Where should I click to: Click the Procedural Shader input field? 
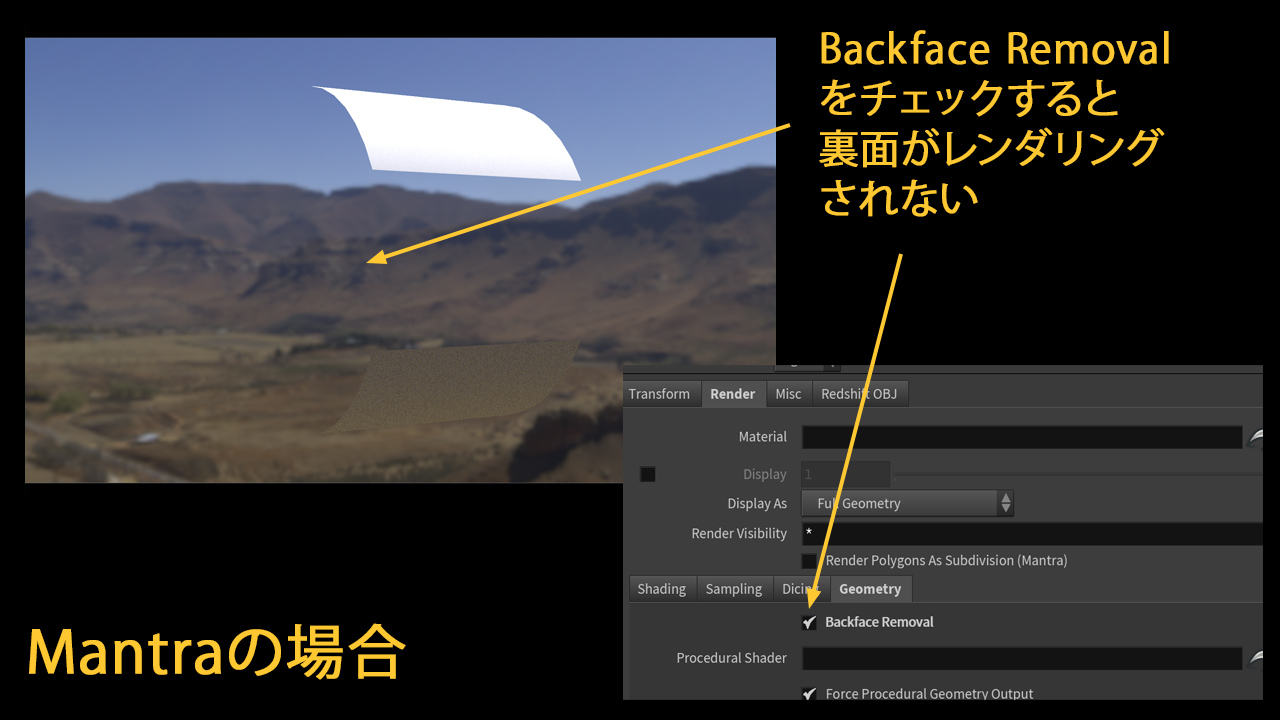point(1020,658)
